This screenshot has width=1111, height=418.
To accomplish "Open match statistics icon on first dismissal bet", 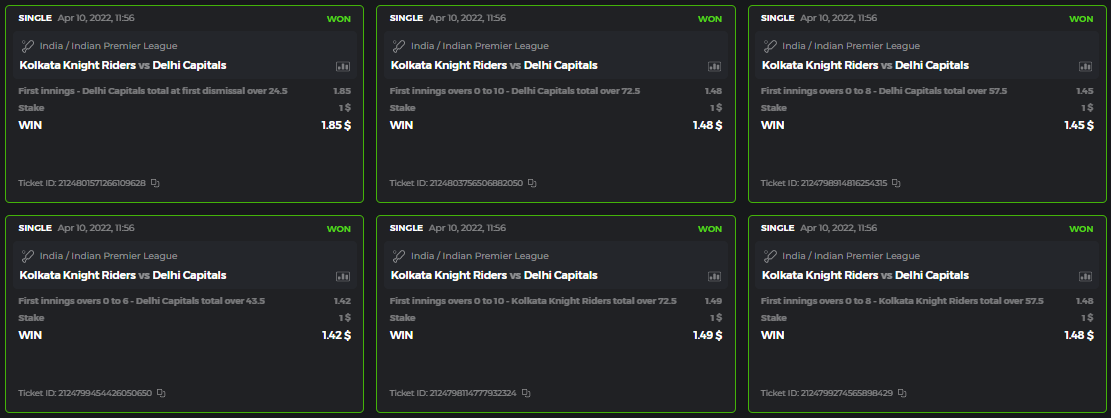I will pyautogui.click(x=343, y=66).
